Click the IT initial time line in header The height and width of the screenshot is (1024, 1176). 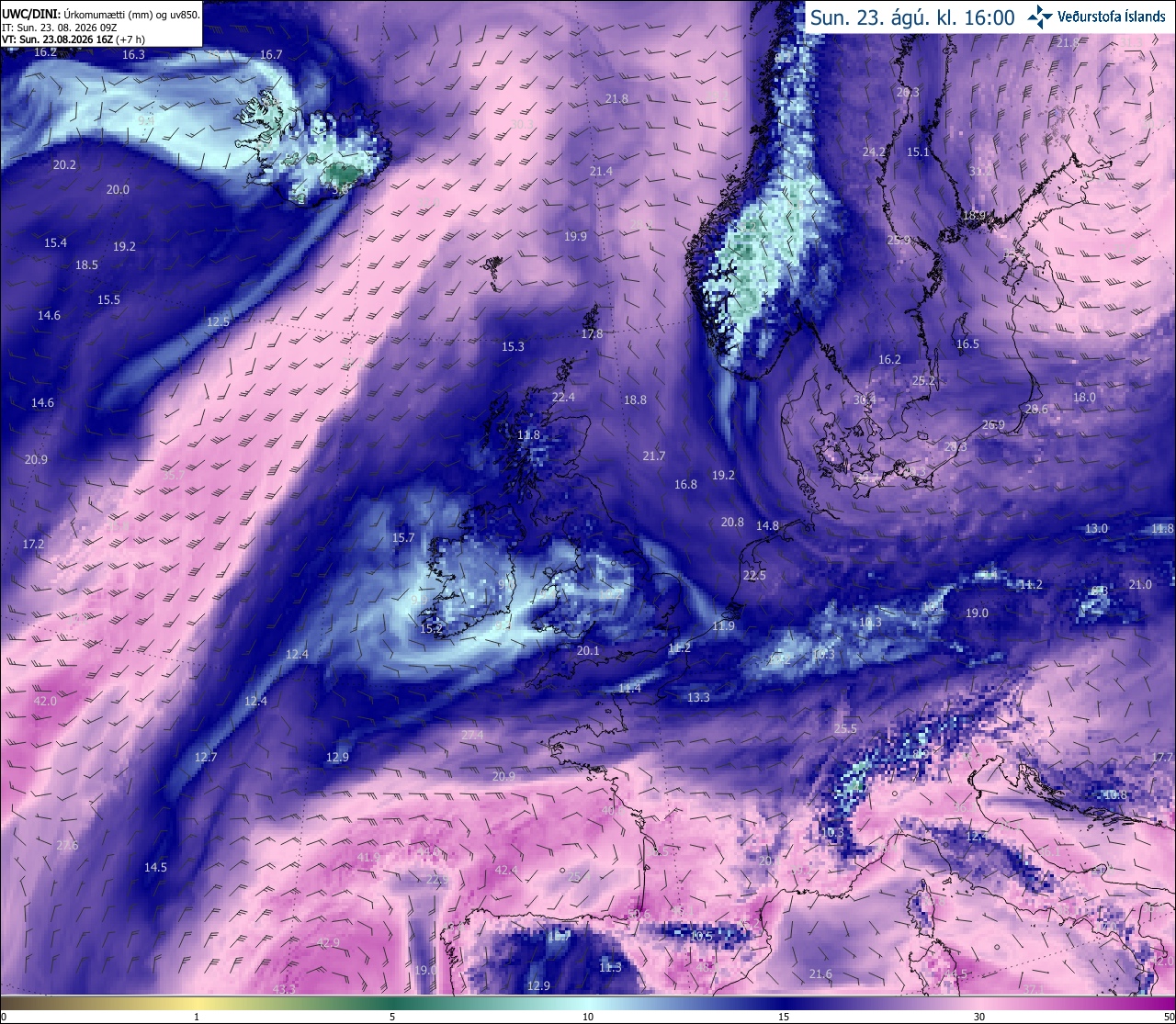click(x=60, y=27)
